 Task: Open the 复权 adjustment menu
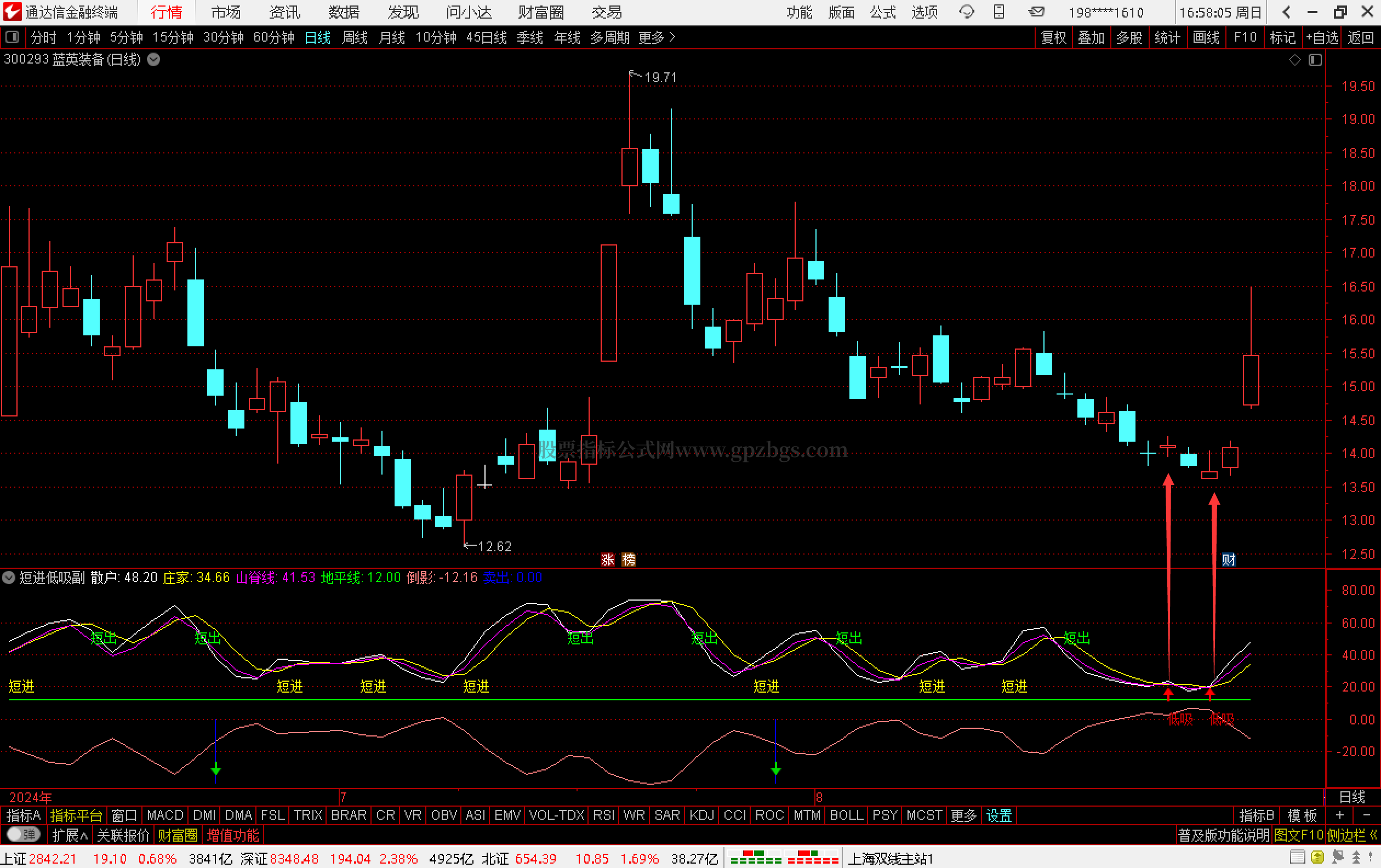coord(1053,37)
